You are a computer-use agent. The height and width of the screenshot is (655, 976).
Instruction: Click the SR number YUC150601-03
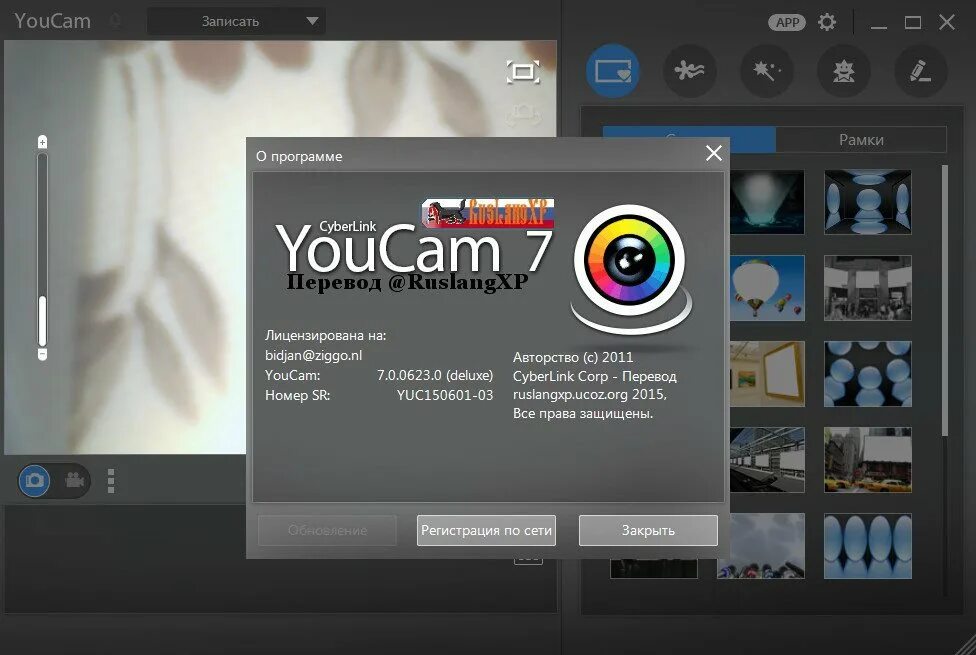click(x=444, y=395)
